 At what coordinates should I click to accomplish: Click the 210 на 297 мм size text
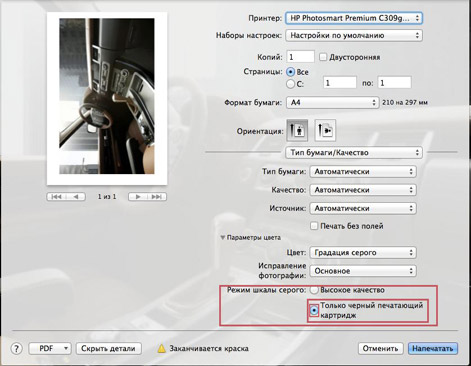tap(405, 103)
